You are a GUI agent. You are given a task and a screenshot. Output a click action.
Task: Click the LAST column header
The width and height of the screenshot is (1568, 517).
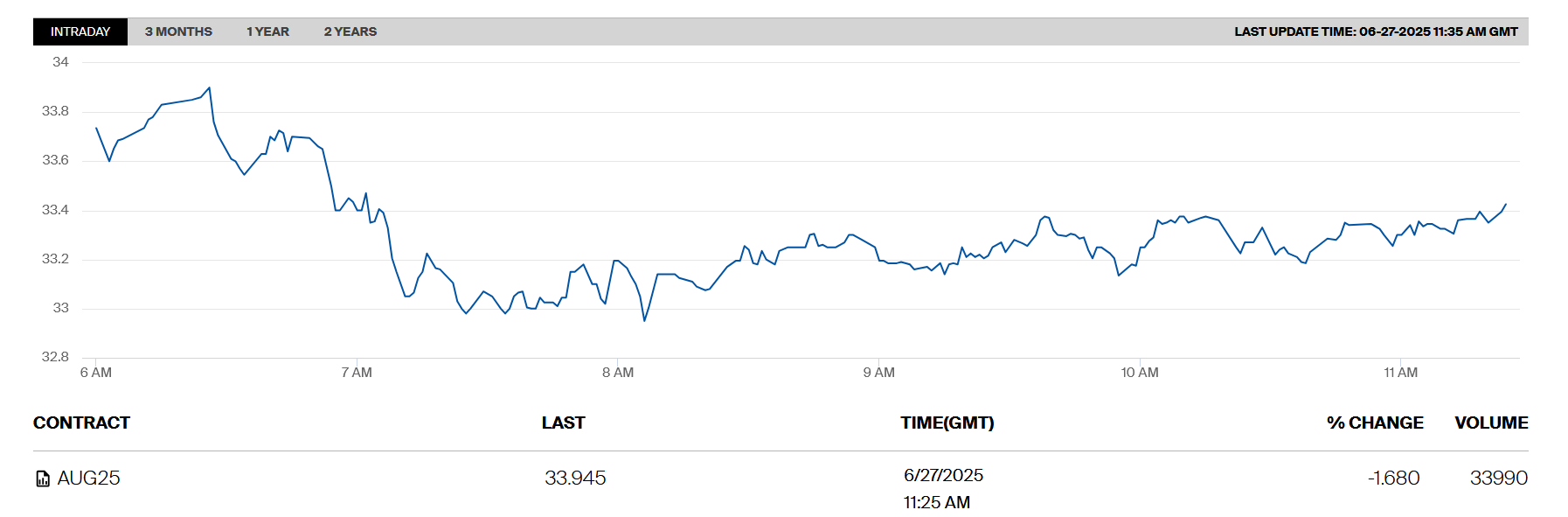point(563,423)
